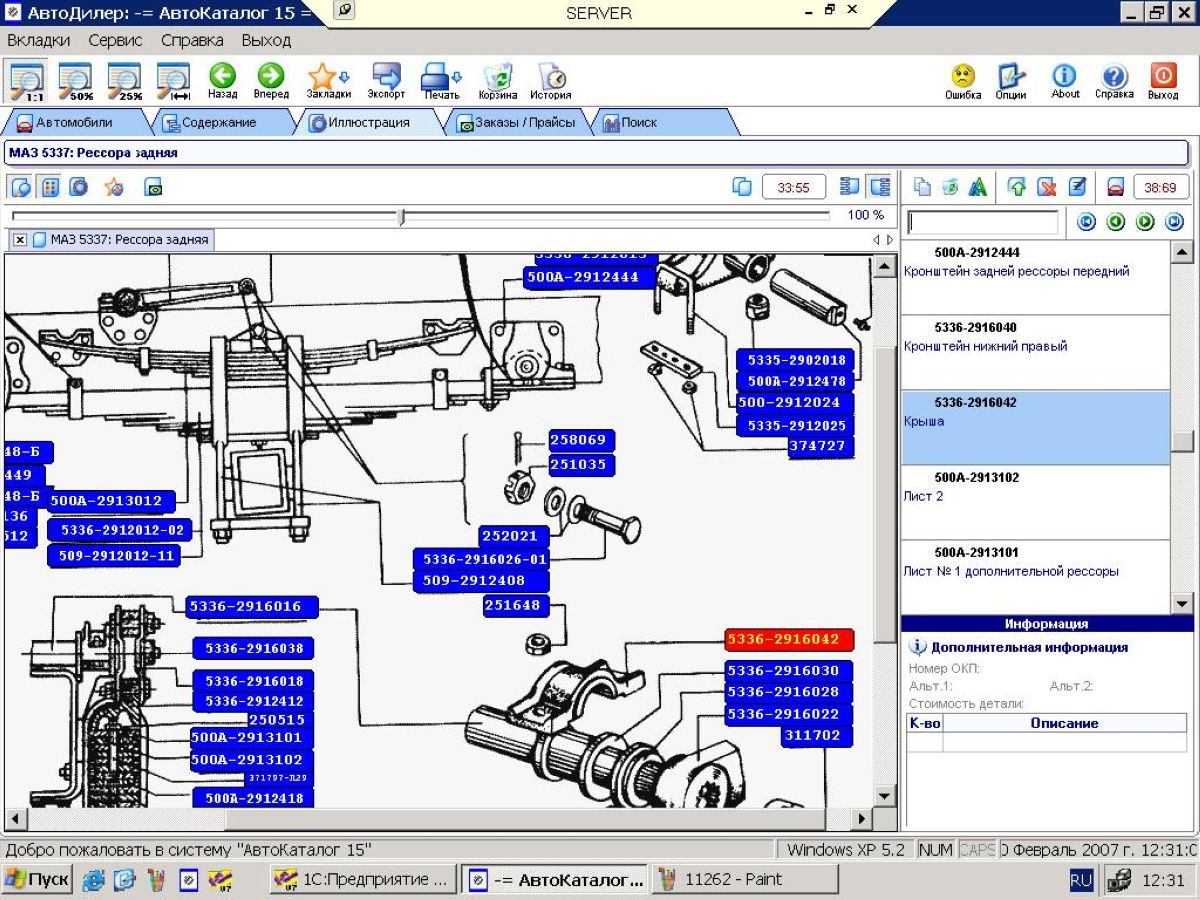Click the 33:55 counter field
Image resolution: width=1200 pixels, height=900 pixels.
(794, 187)
